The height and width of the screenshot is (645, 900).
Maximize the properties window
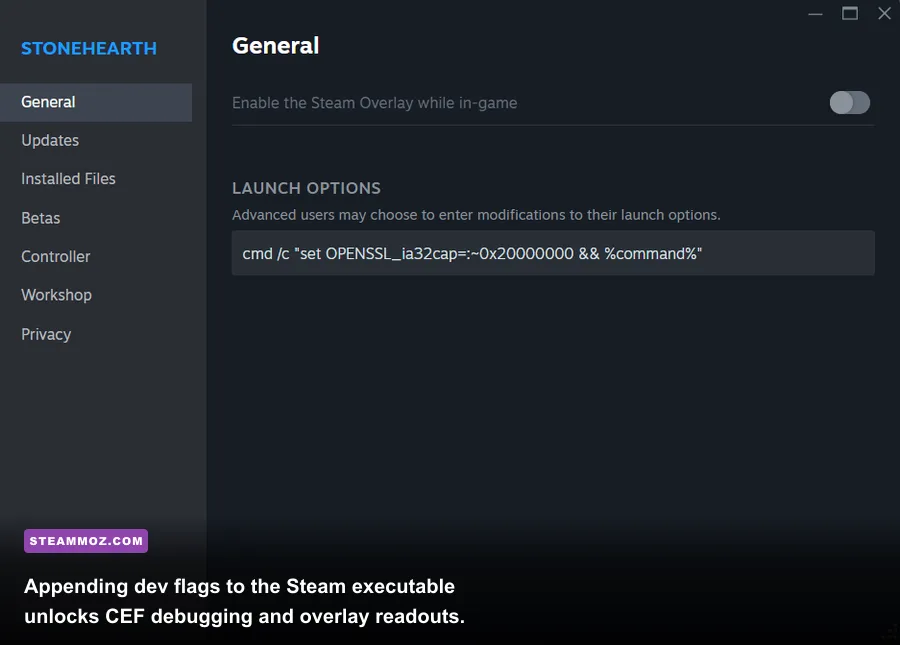click(x=849, y=13)
